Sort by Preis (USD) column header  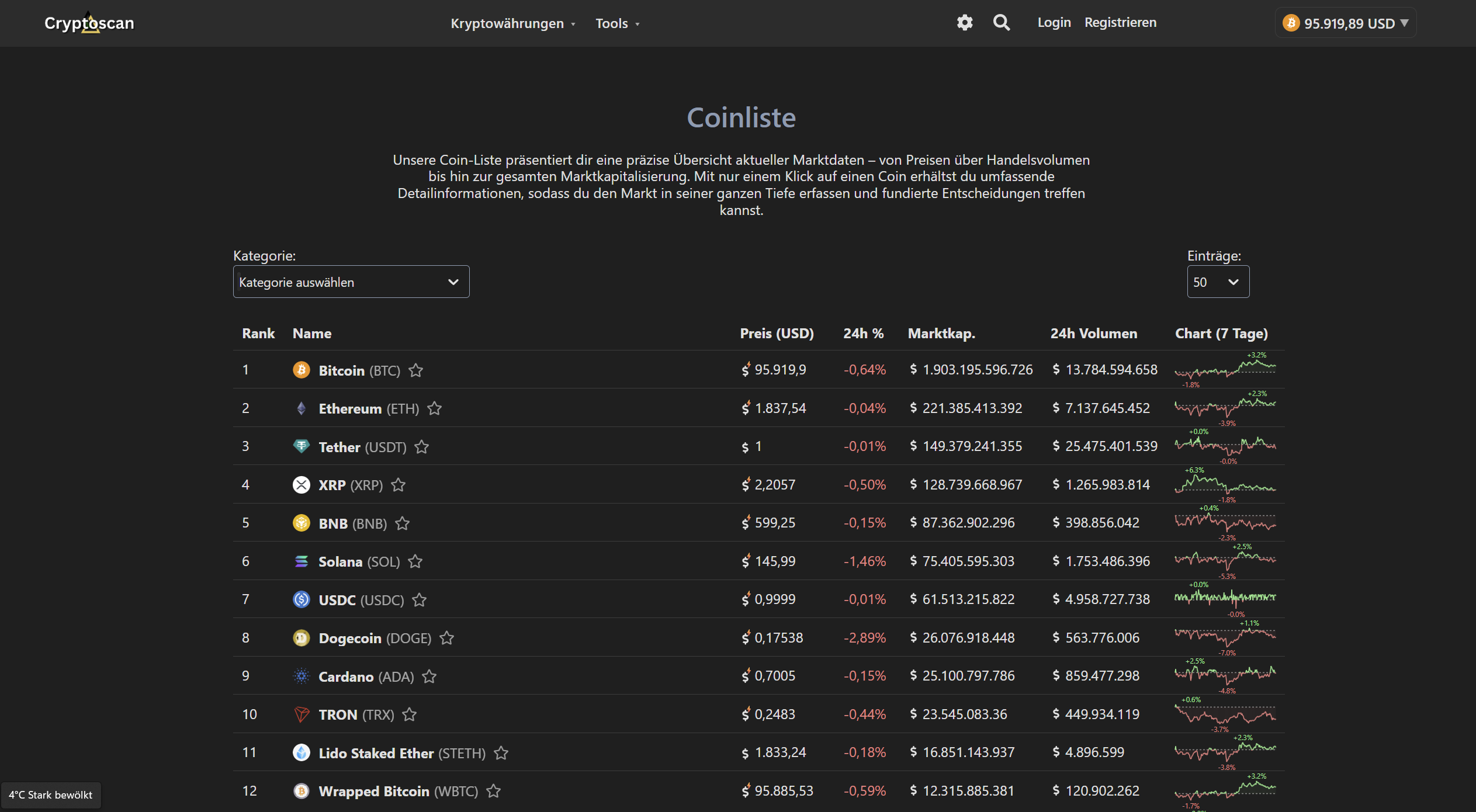click(x=777, y=334)
